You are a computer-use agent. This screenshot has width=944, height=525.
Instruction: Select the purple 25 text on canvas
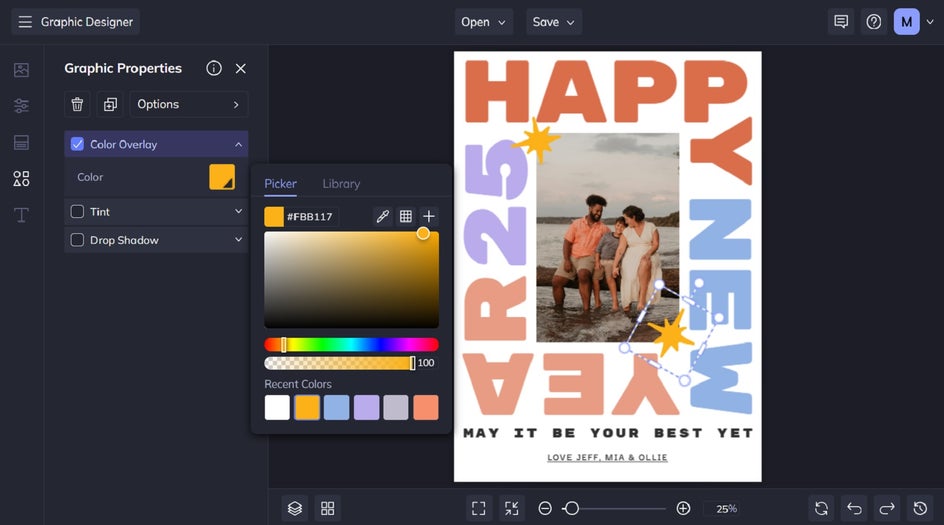(x=496, y=203)
